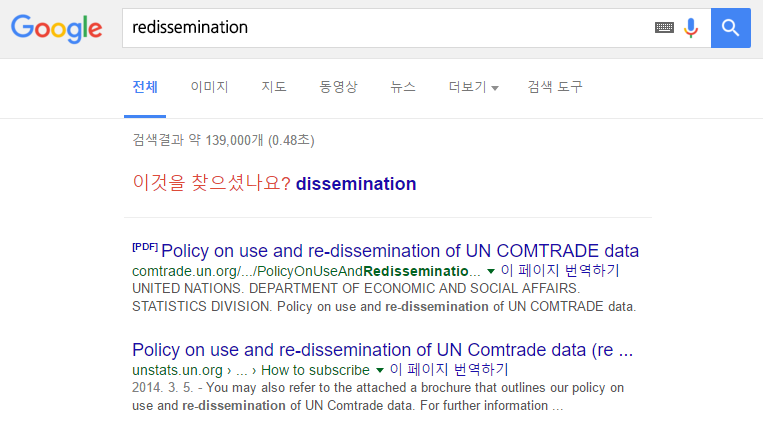Screen dimensions: 763x431
Task: Open the 동영상 tab
Action: coord(338,87)
